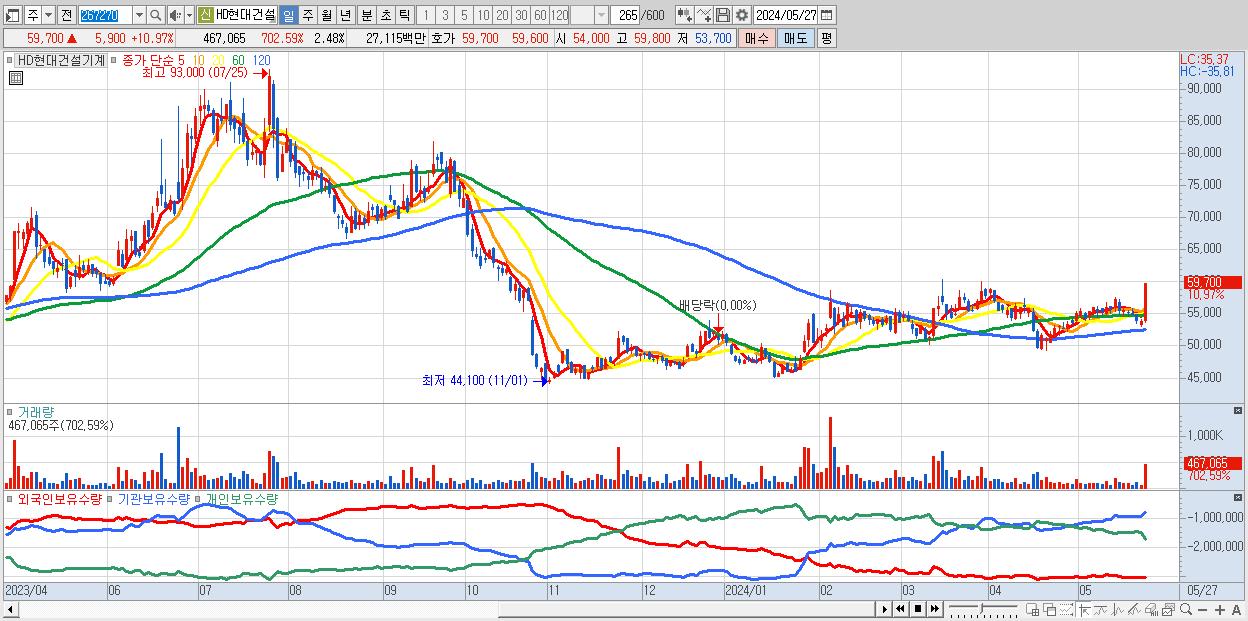This screenshot has width=1248, height=621.
Task: Select the 년 yearly period tab
Action: click(345, 15)
